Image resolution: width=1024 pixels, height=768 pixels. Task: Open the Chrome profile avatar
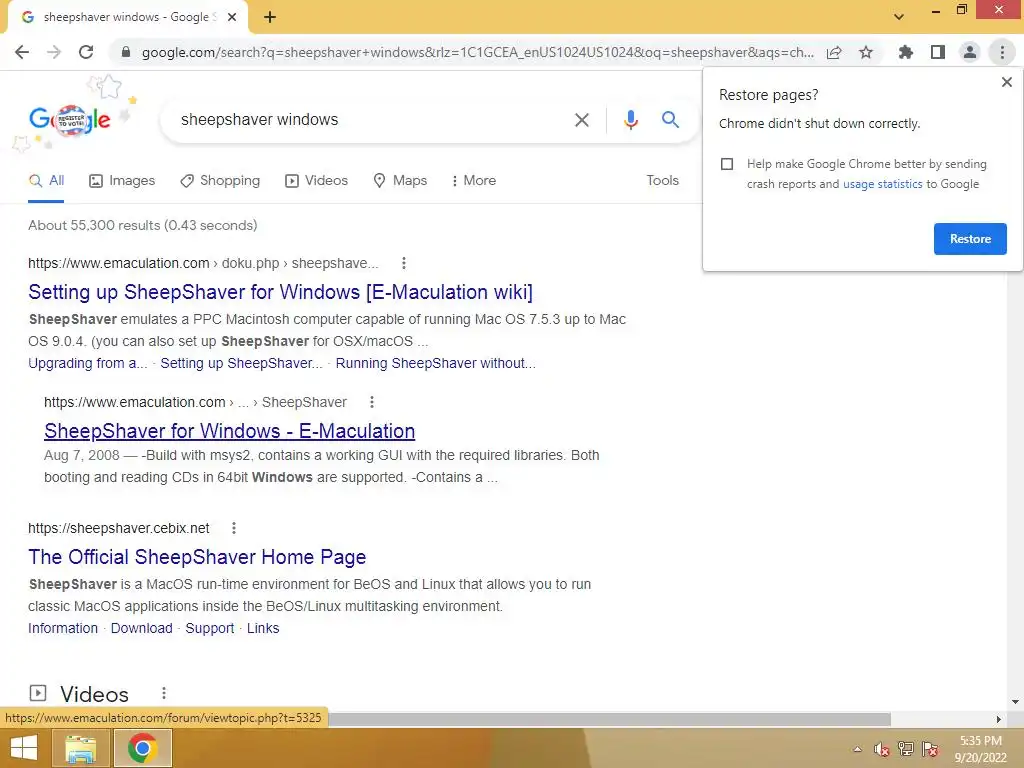(970, 52)
